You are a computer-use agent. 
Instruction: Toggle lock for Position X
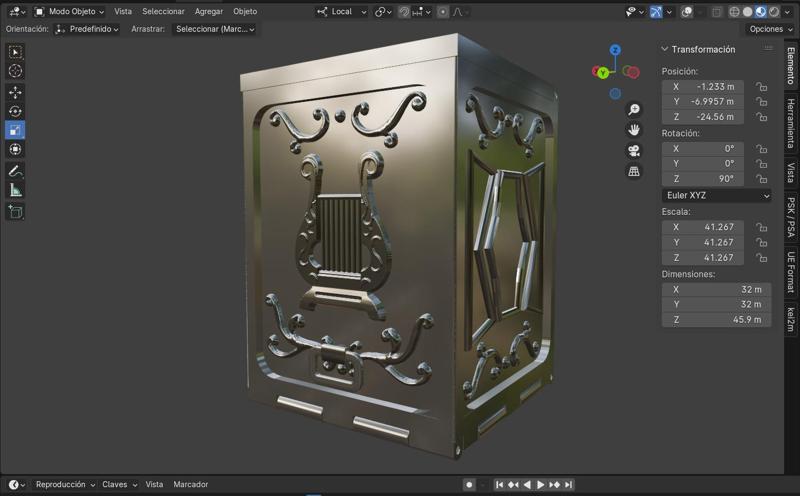click(x=762, y=87)
